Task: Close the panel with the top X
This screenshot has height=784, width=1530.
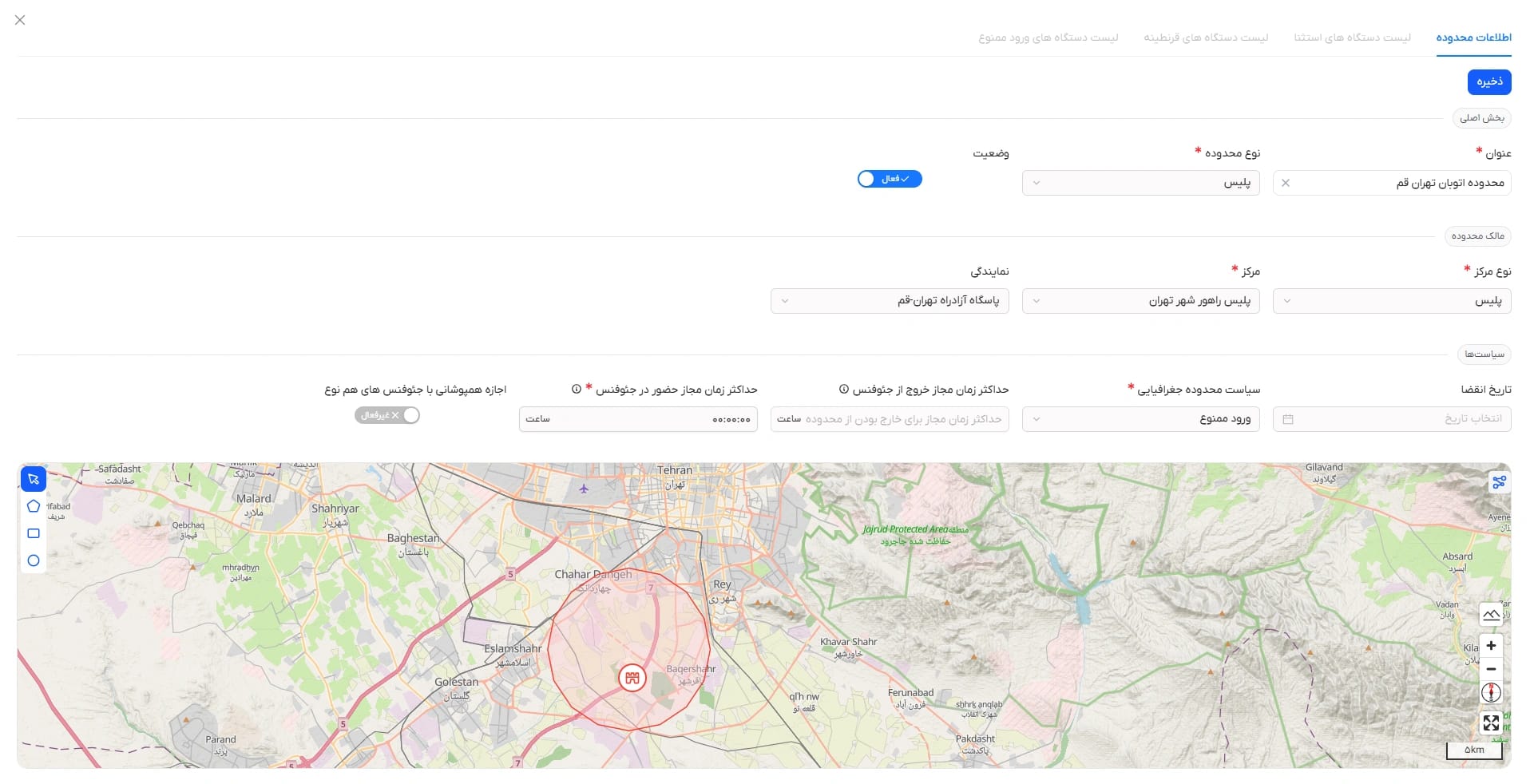Action: [x=20, y=20]
